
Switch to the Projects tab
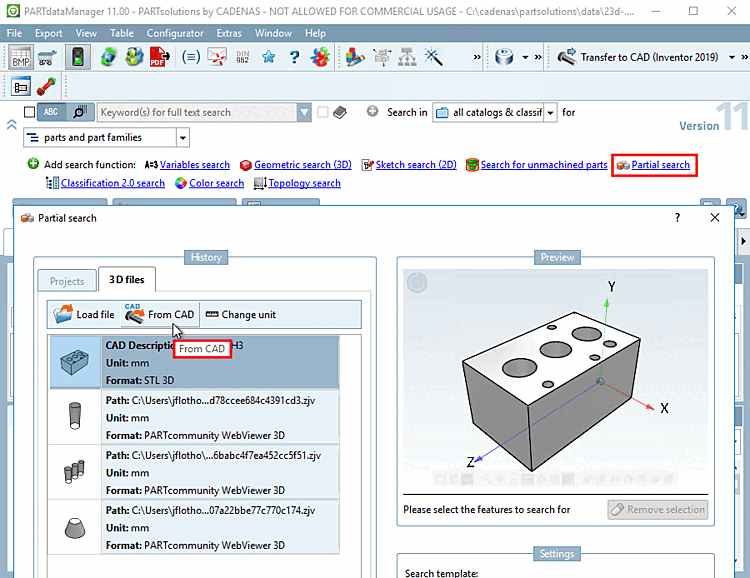(67, 281)
